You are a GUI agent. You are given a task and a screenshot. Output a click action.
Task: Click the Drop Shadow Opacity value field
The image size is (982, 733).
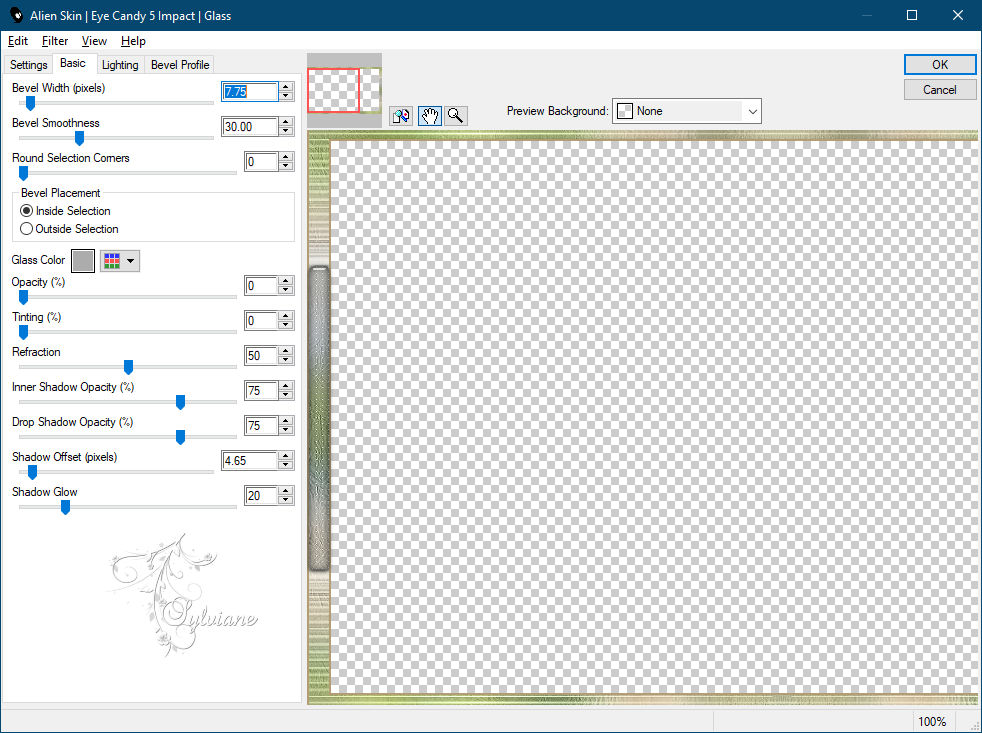261,426
